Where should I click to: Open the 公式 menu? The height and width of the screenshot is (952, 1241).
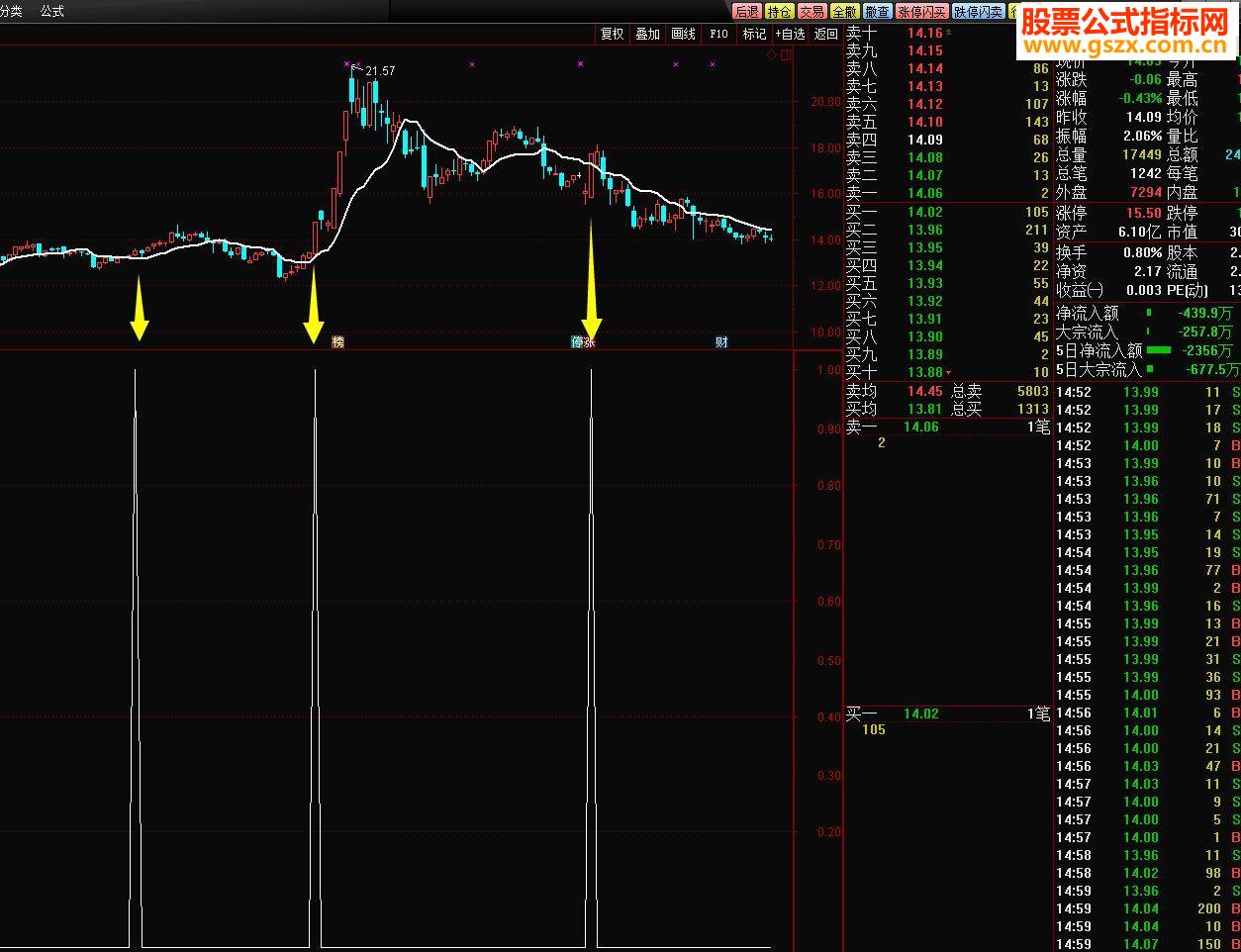(52, 11)
